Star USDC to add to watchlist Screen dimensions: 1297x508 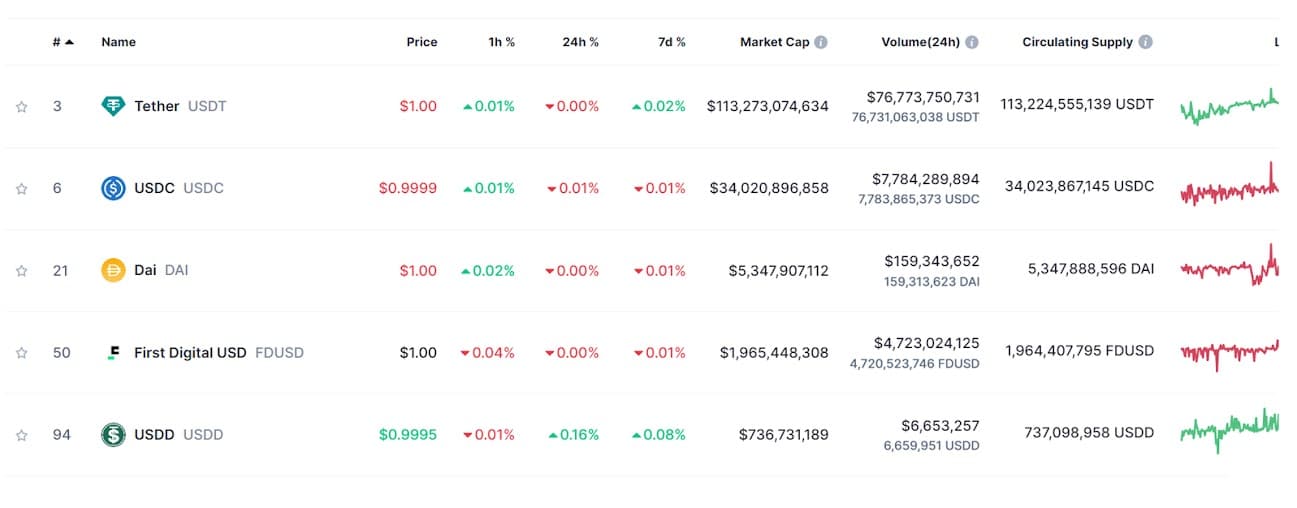tap(22, 188)
